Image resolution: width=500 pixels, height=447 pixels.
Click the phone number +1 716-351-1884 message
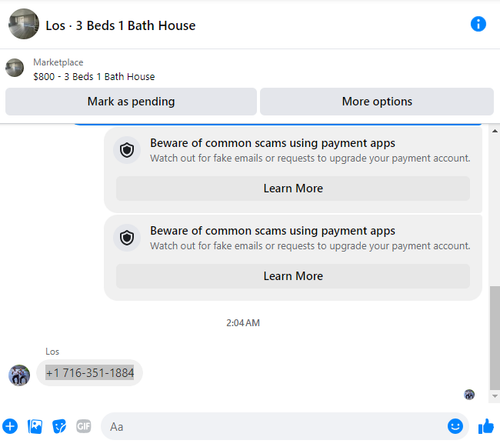point(90,373)
